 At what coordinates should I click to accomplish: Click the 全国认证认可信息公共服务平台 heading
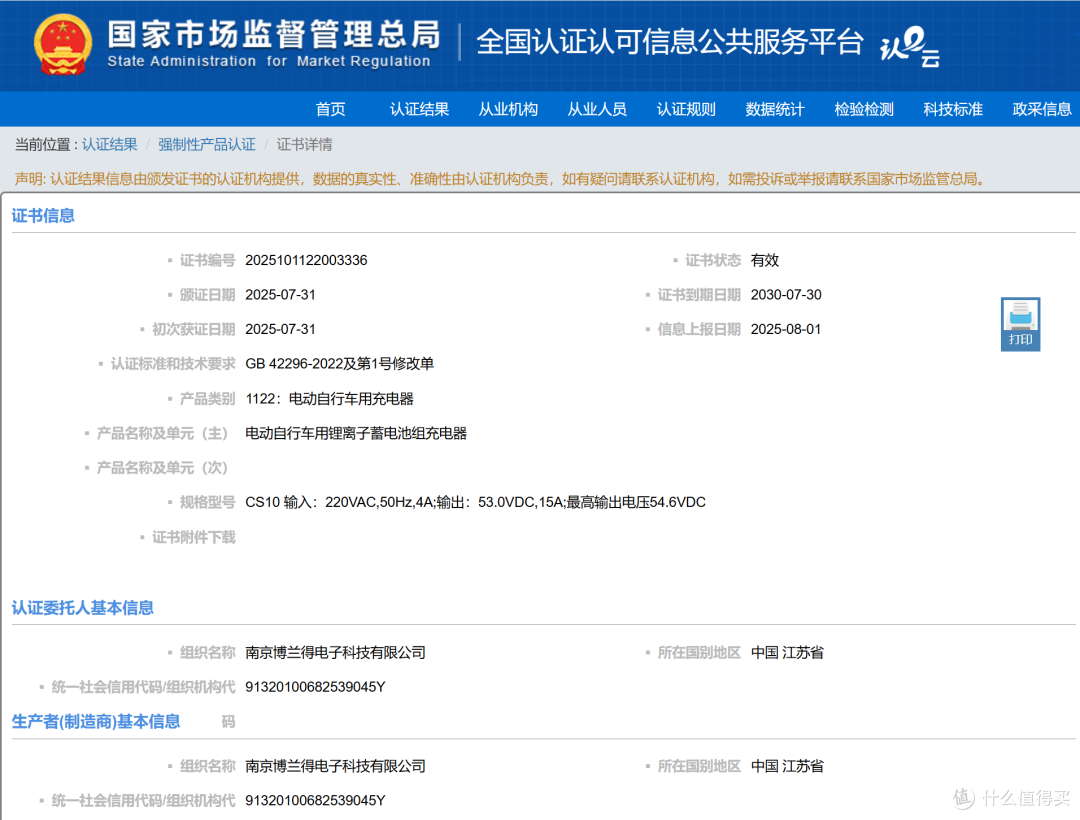click(x=669, y=42)
